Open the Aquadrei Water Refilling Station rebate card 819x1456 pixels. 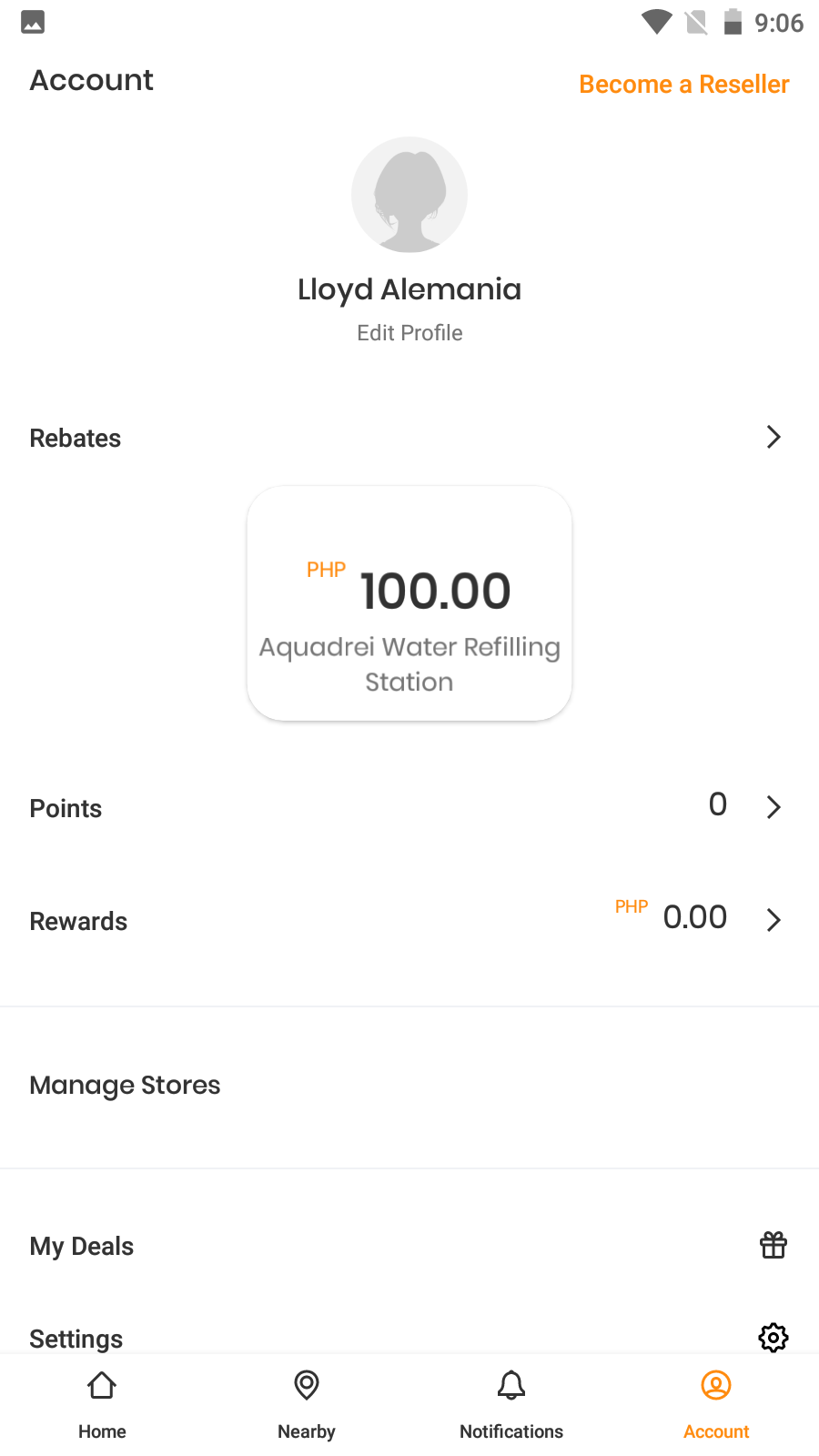409,603
